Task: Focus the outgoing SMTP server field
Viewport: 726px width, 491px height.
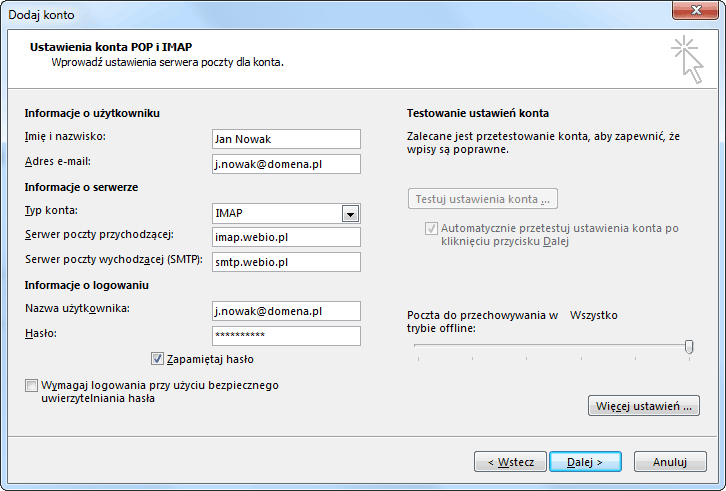Action: [286, 262]
